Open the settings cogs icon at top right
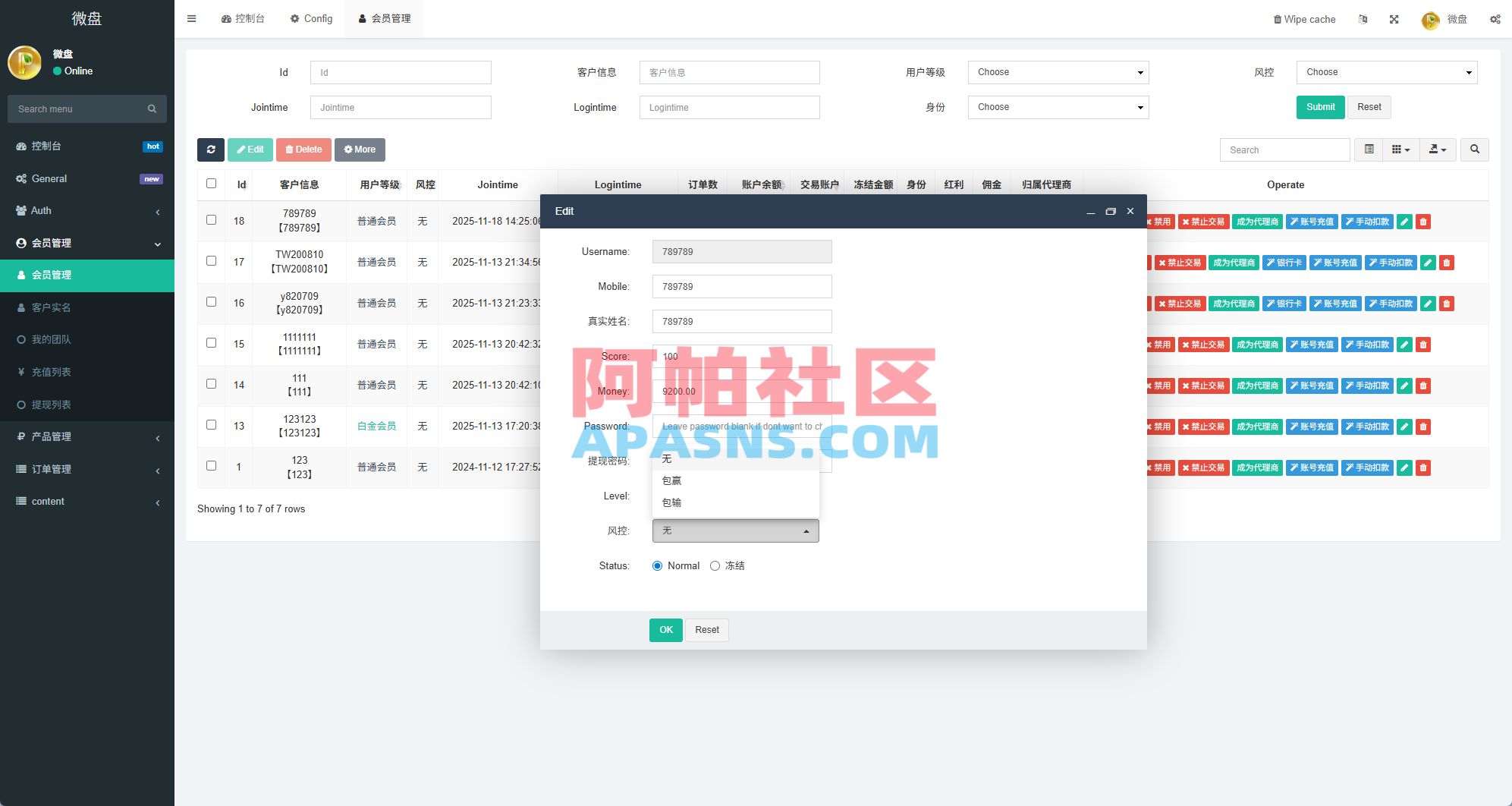The height and width of the screenshot is (806, 1512). (1495, 20)
